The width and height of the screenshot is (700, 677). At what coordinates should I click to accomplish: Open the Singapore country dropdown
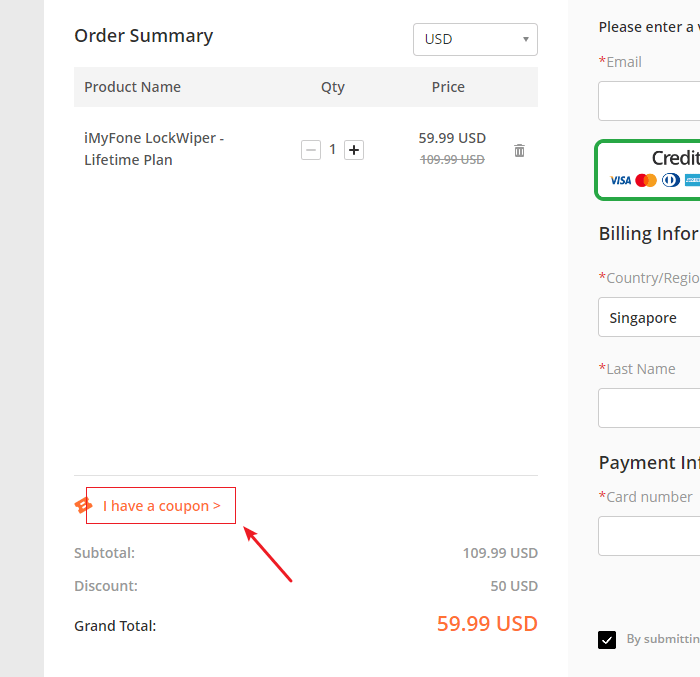point(649,317)
